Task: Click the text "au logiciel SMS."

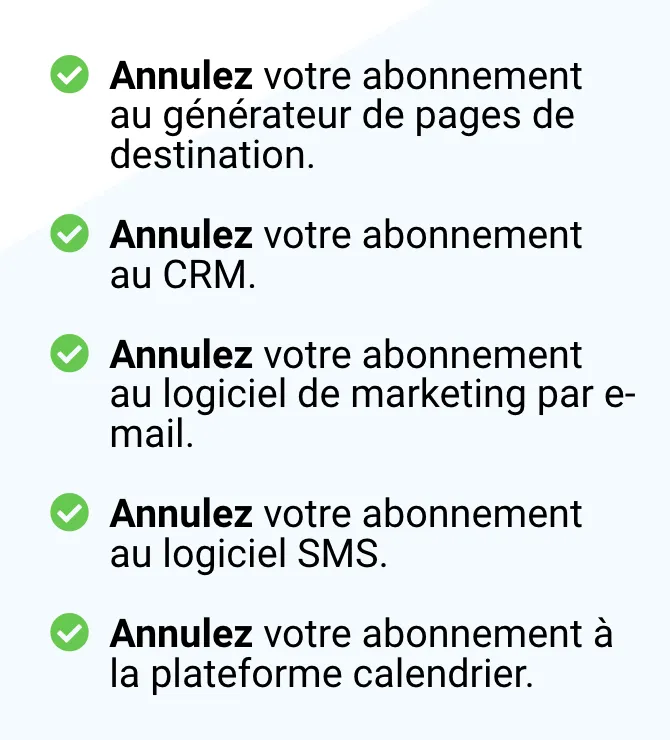Action: 249,555
